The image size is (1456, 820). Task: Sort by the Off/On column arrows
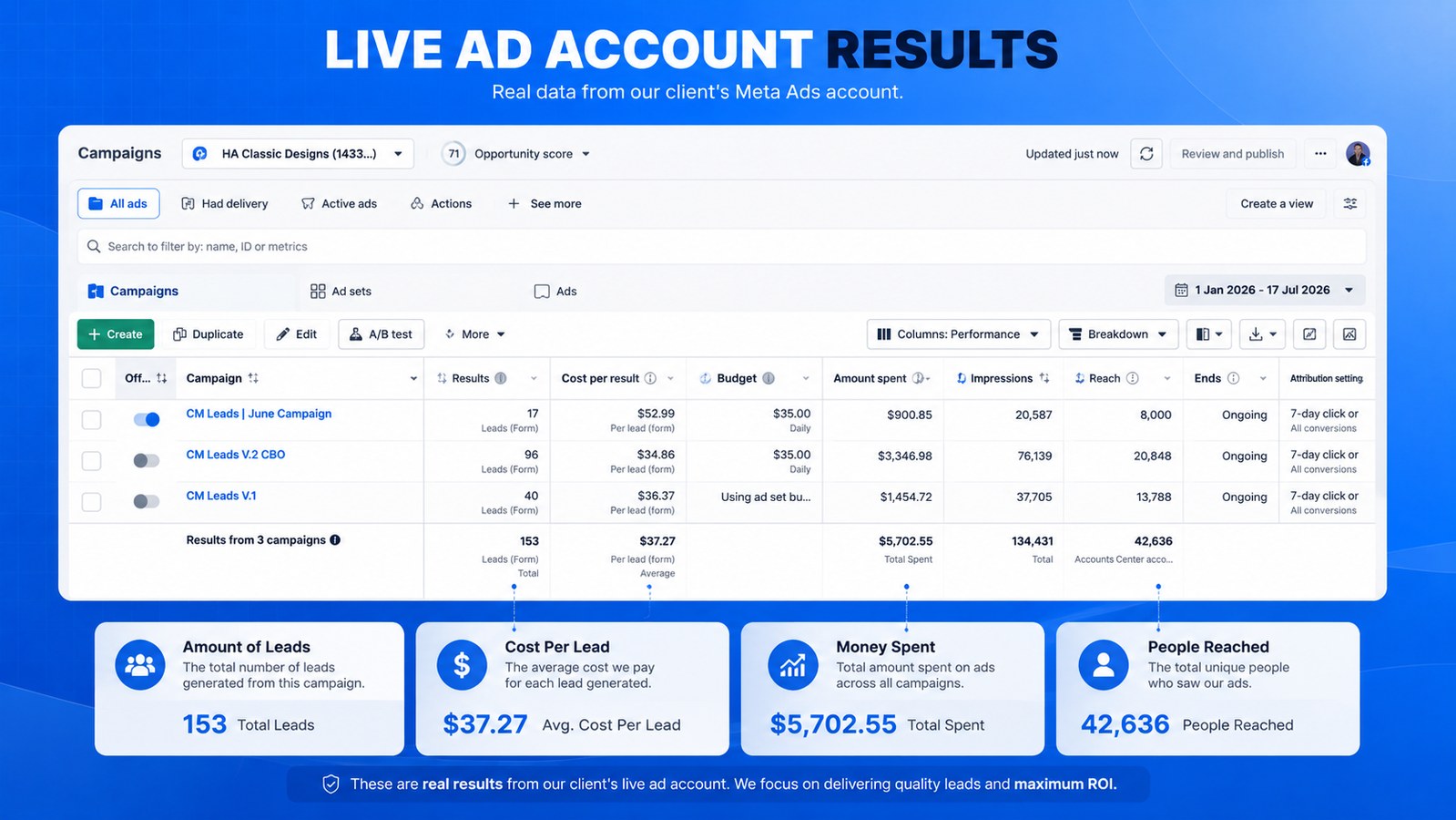tap(161, 378)
